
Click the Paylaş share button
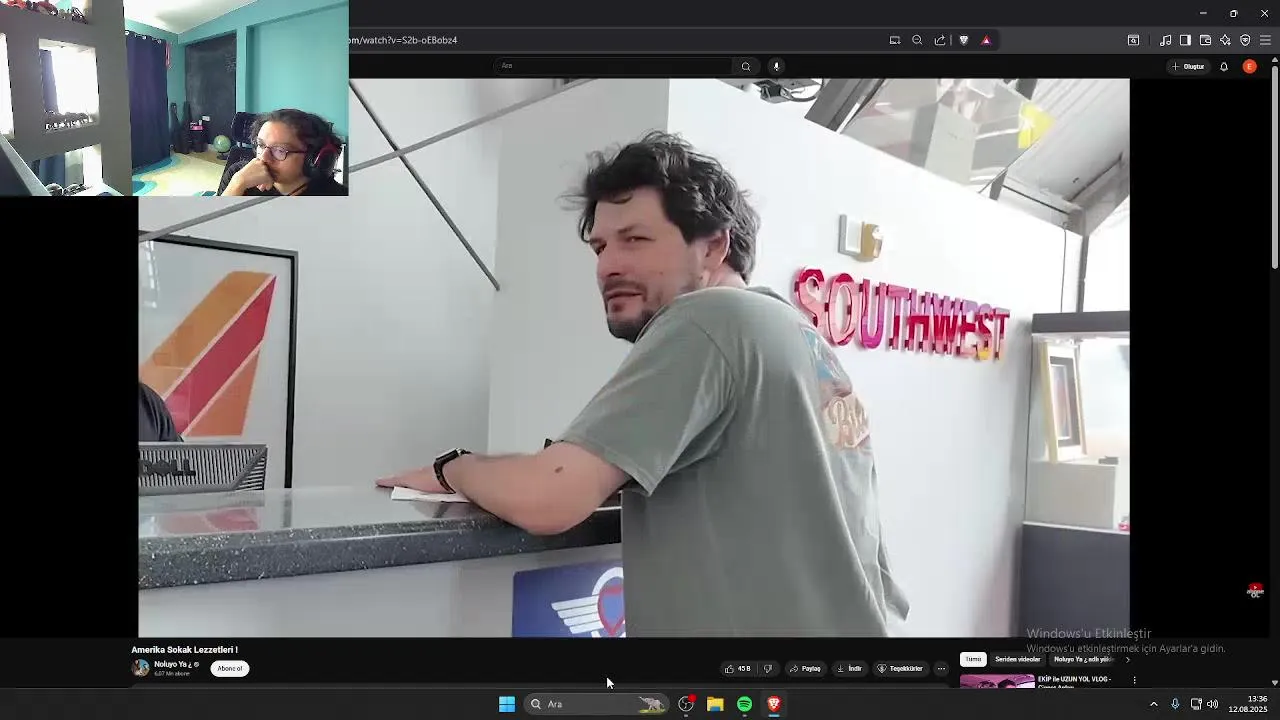click(x=805, y=668)
